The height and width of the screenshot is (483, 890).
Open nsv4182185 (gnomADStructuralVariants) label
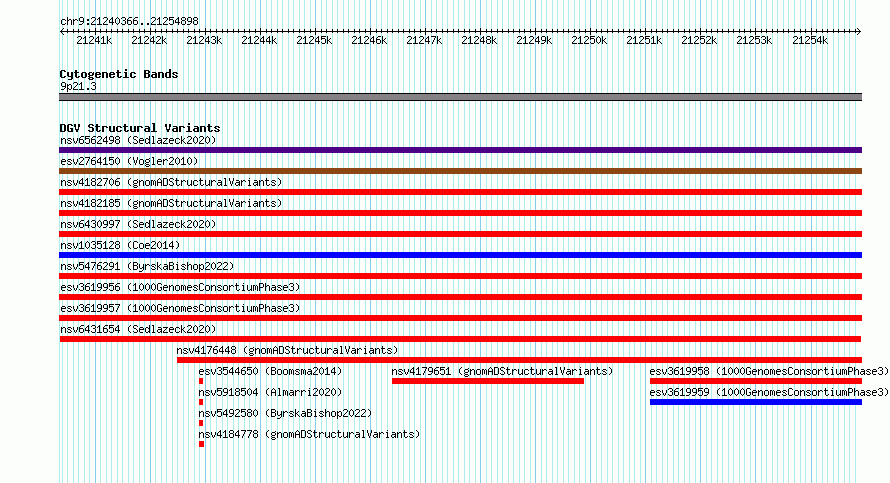(x=171, y=203)
